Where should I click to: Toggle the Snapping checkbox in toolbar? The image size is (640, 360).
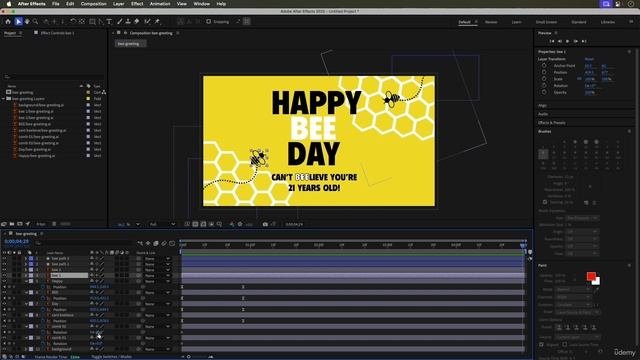point(209,22)
